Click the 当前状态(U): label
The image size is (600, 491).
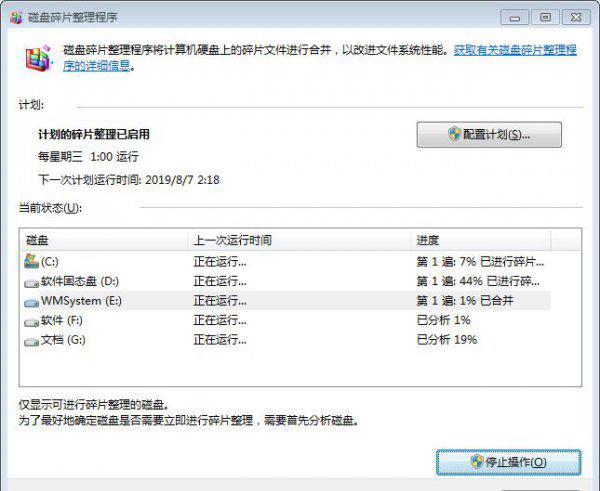point(50,208)
